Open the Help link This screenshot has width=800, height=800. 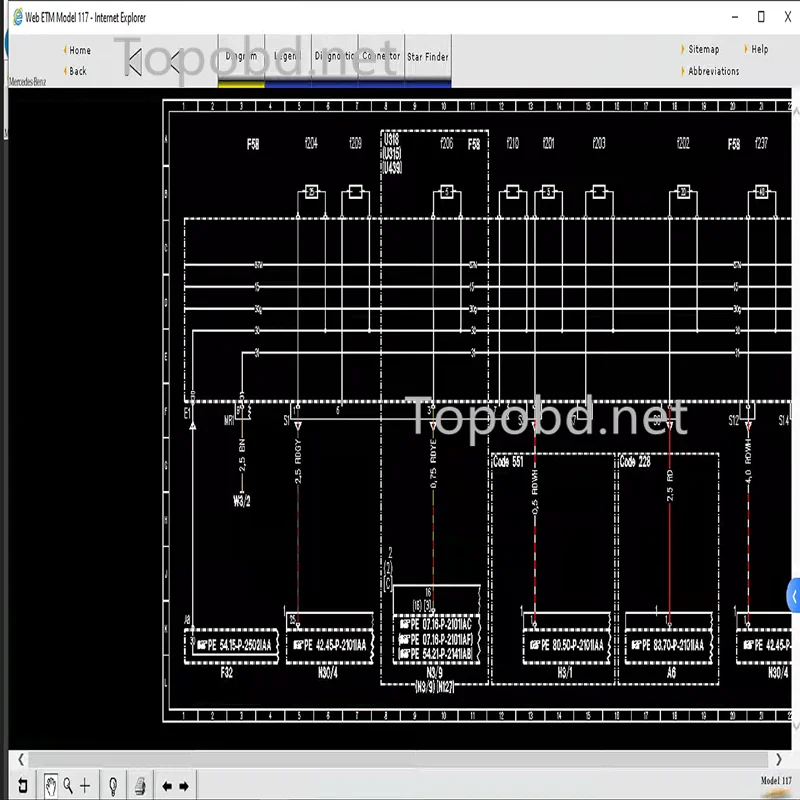pyautogui.click(x=759, y=49)
